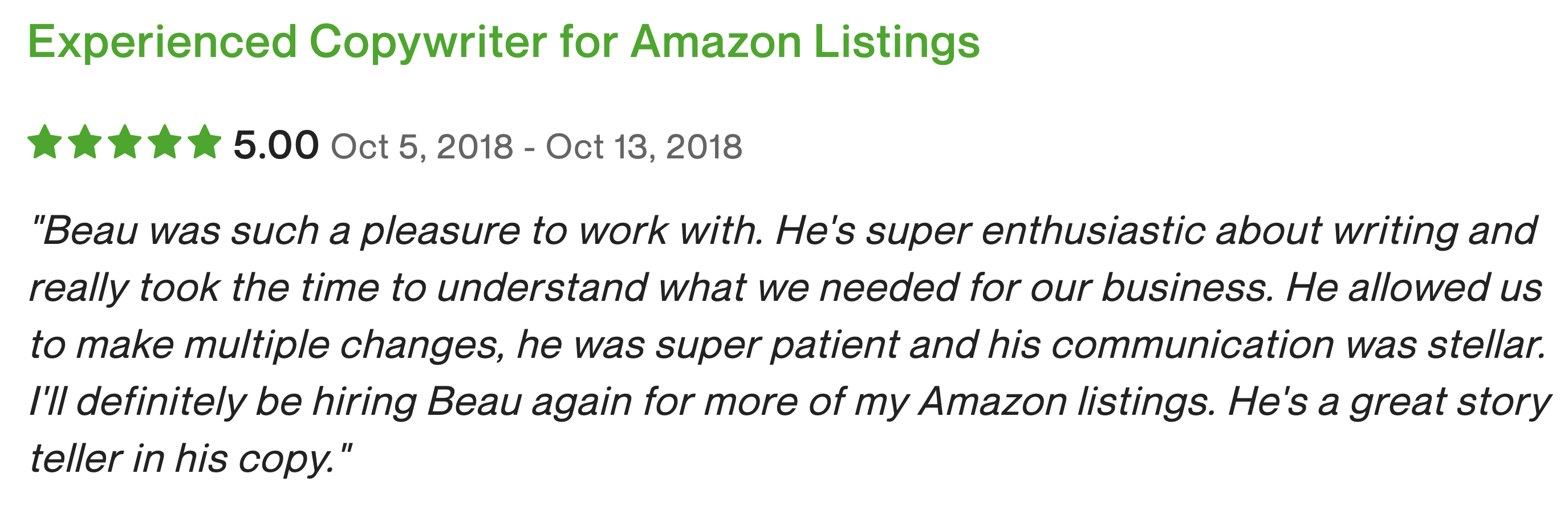Click 'I'll definitely be hiring Beau again'
Image resolution: width=1568 pixels, height=506 pixels.
pos(331,402)
